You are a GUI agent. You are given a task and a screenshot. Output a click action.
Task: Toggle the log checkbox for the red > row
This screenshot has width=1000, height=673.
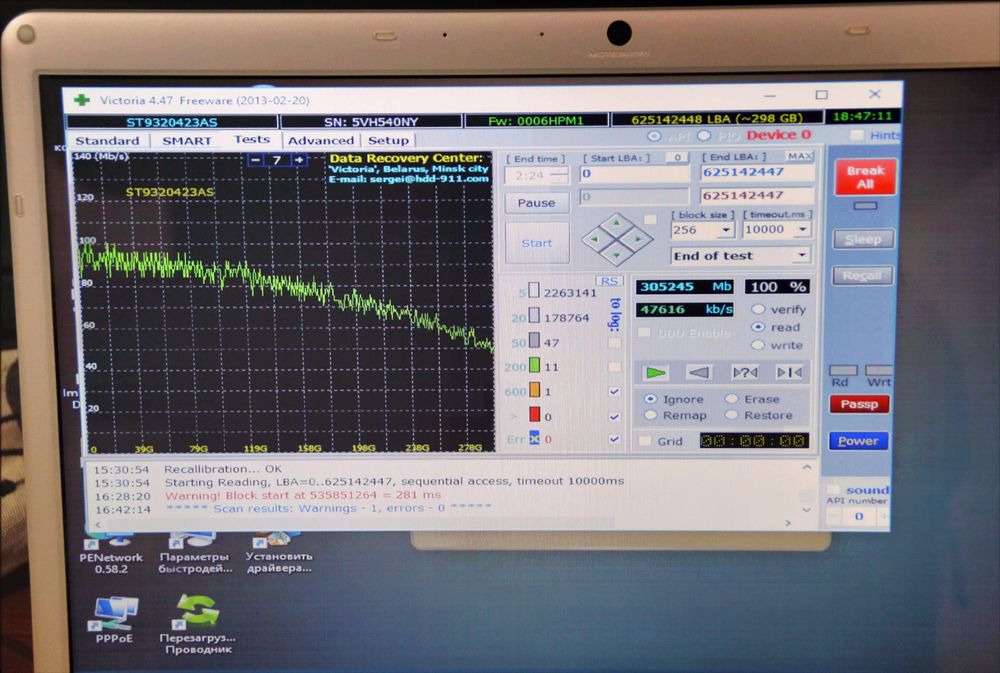tap(614, 417)
